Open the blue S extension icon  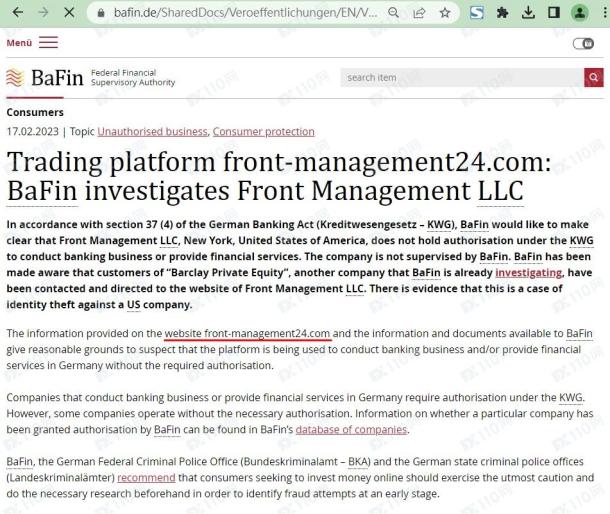coord(477,13)
